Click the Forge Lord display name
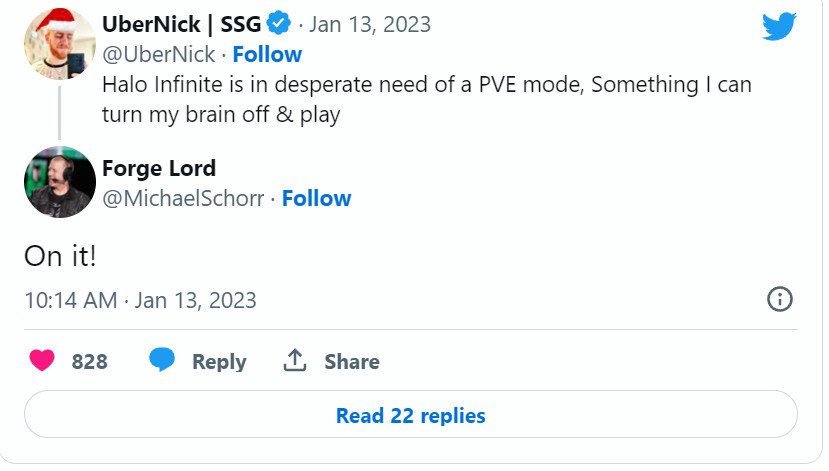 click(159, 168)
